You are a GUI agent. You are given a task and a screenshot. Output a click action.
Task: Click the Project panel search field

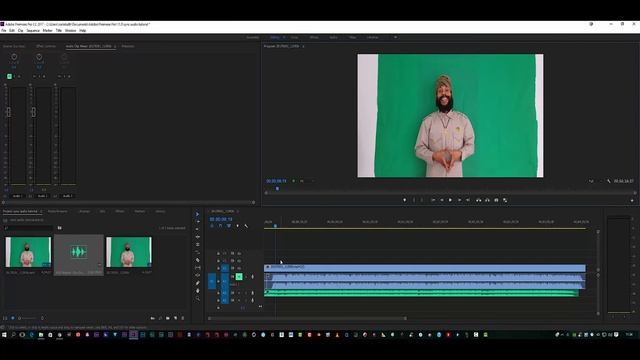[28, 228]
